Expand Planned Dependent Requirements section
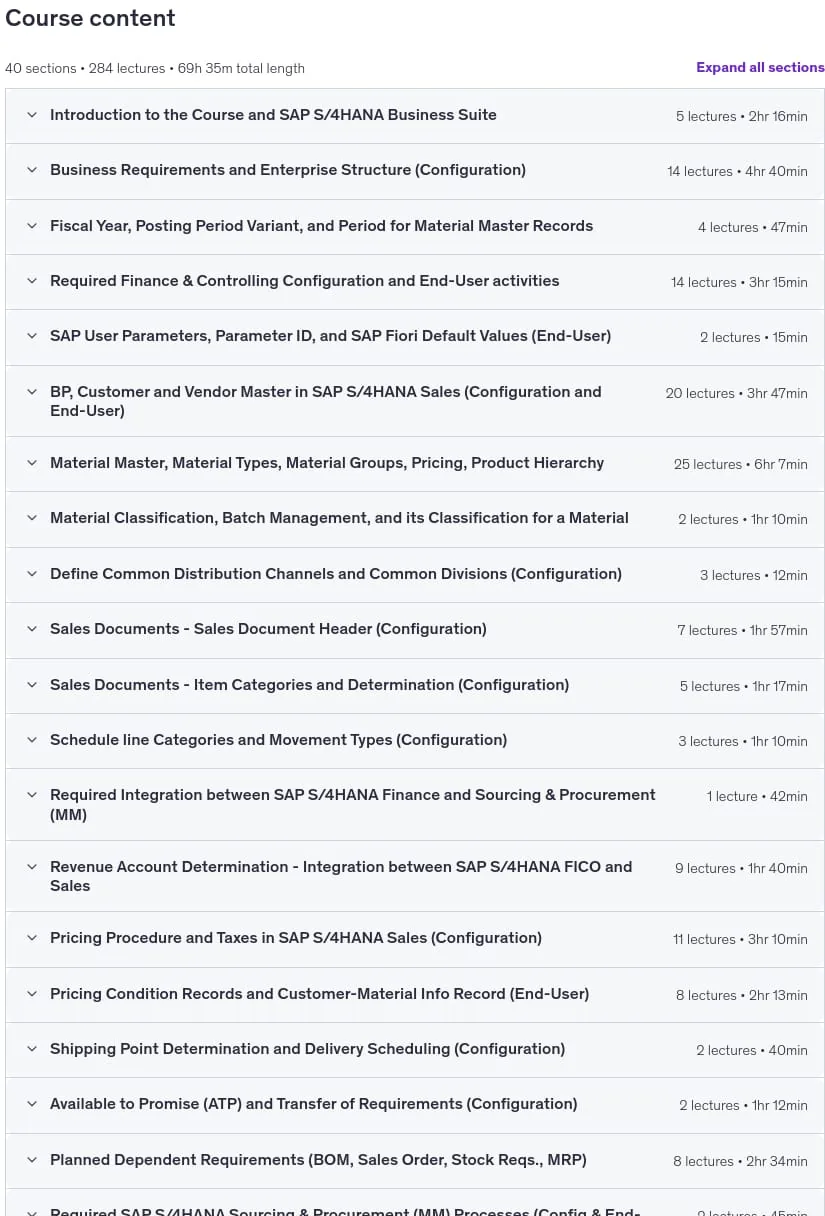 (x=414, y=1160)
